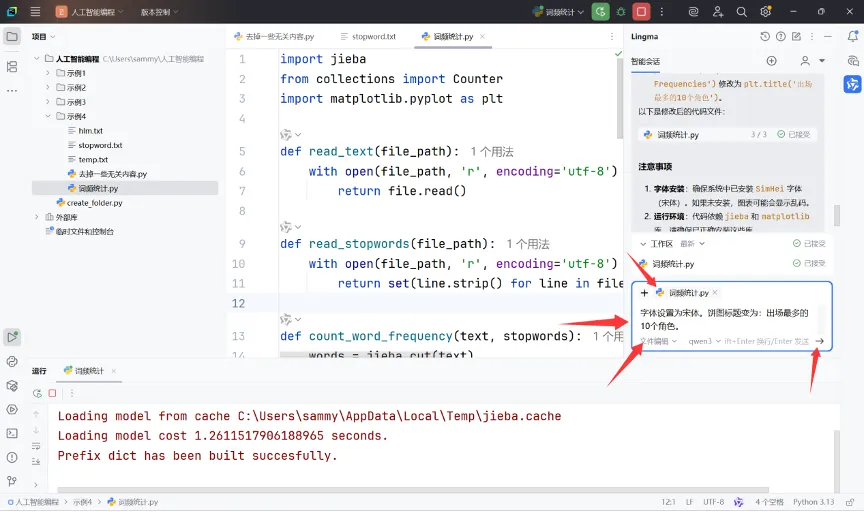Open the account profile dropdown in Lingma
The image size is (864, 512).
tap(812, 61)
